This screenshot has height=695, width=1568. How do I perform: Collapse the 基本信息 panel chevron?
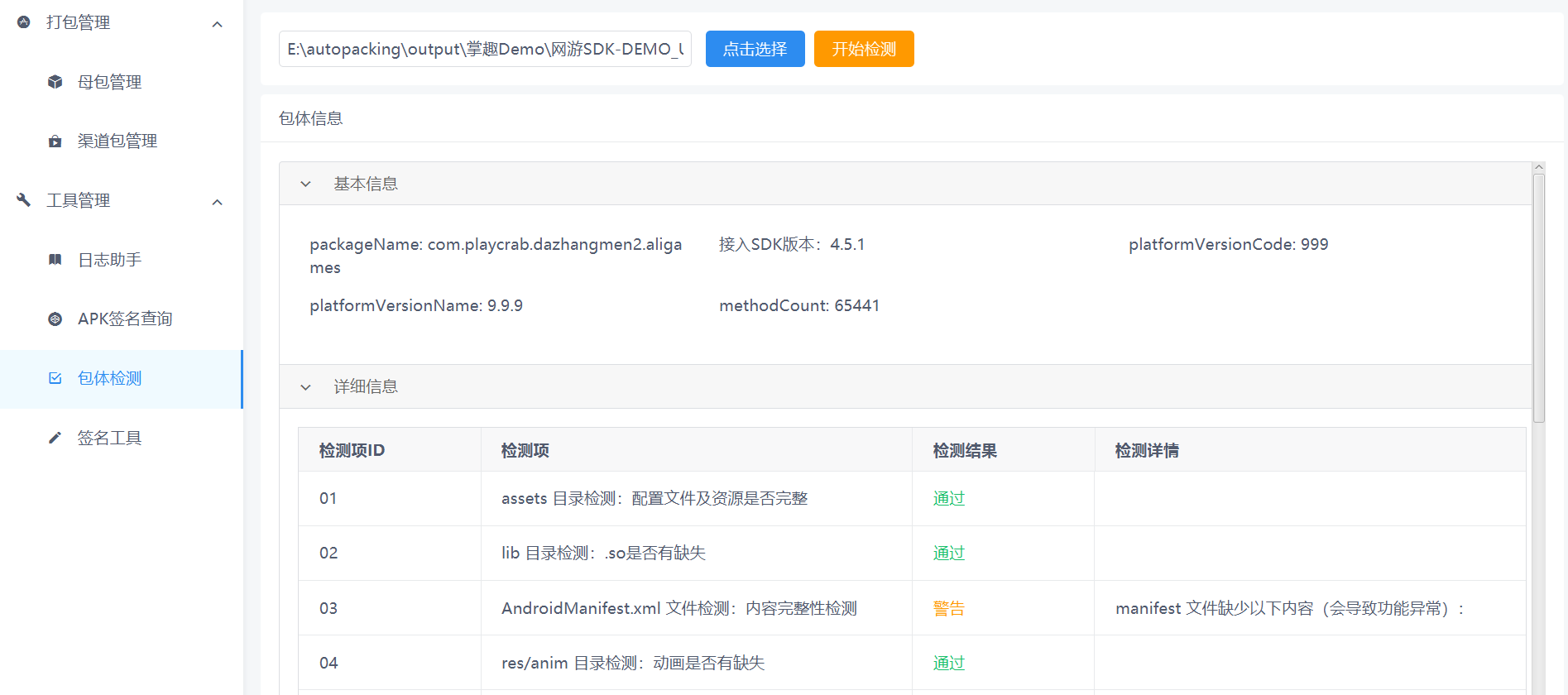[305, 184]
